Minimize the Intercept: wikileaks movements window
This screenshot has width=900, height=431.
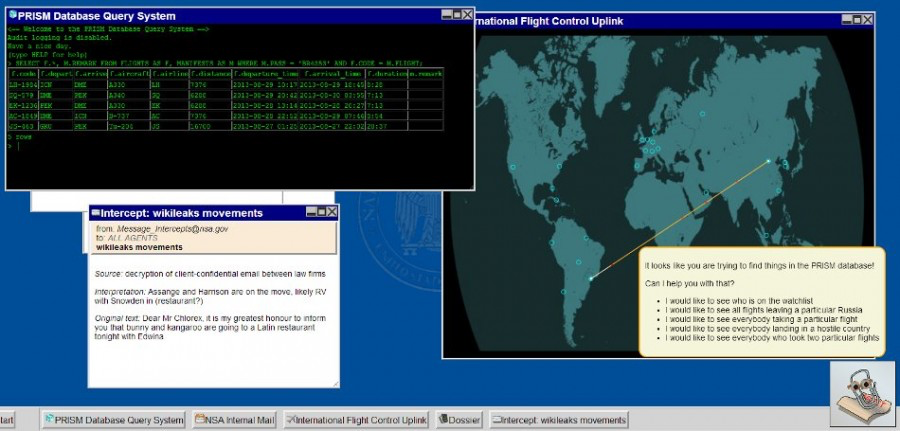pos(312,212)
